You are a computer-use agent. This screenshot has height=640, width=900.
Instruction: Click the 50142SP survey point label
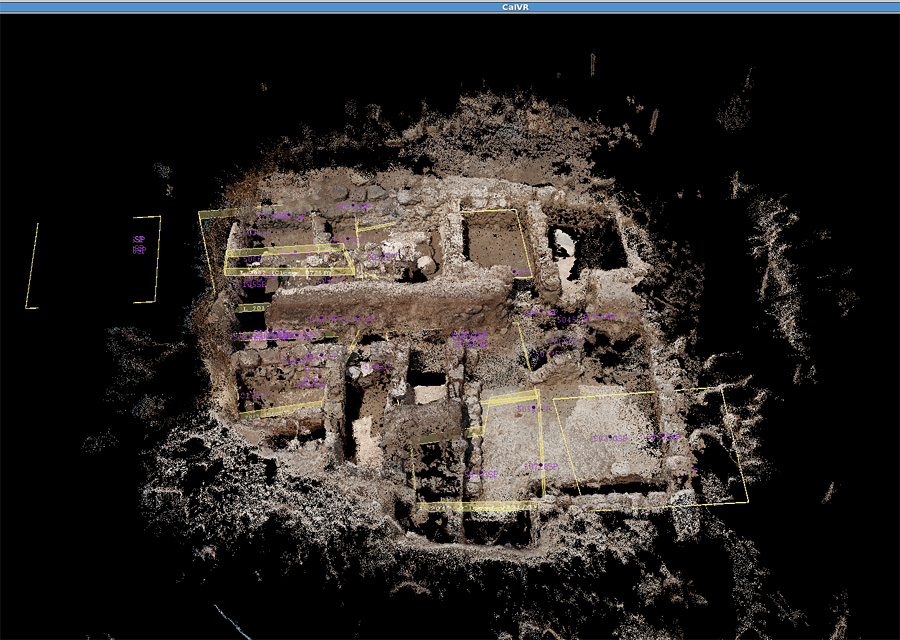tap(381, 258)
